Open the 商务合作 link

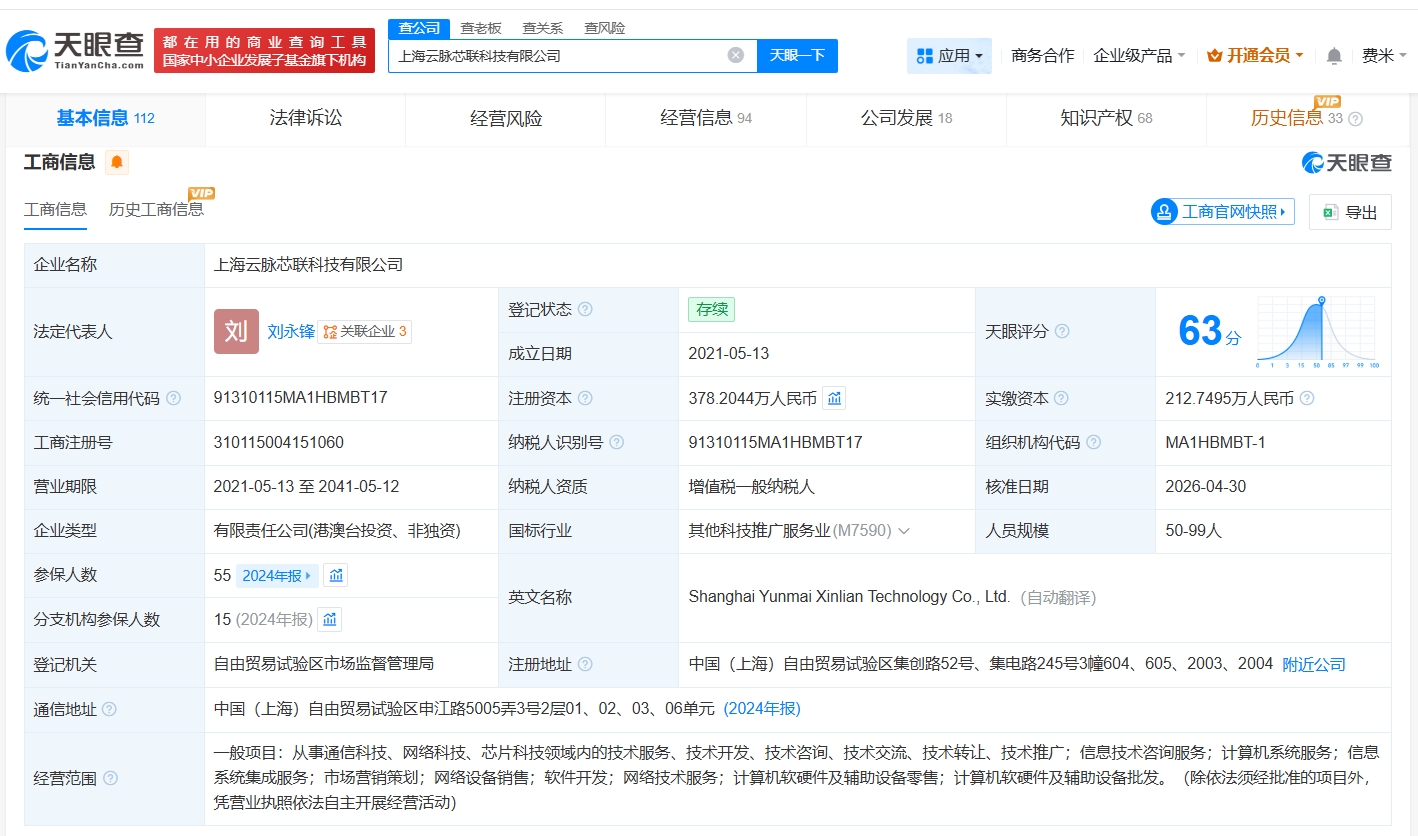click(1043, 56)
